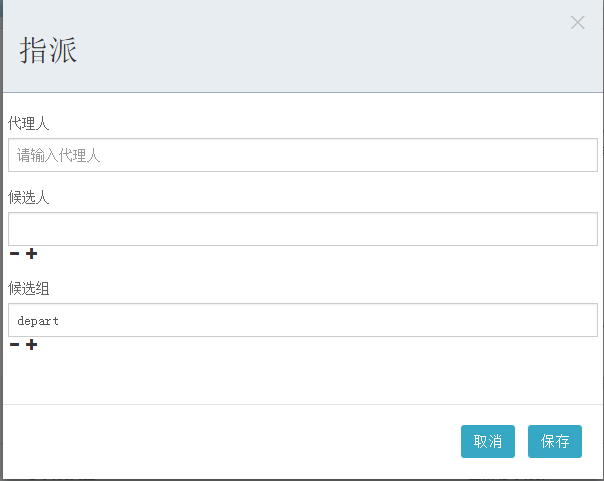Click the 请输入代理人 placeholder text
Viewport: 604px width, 481px height.
pos(59,156)
